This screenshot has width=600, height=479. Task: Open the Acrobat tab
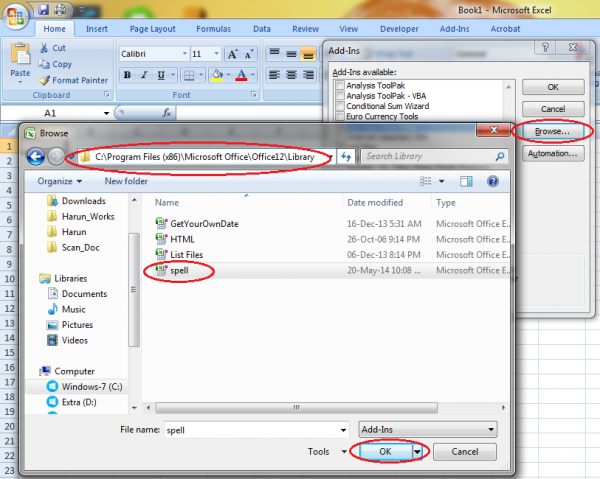[505, 29]
